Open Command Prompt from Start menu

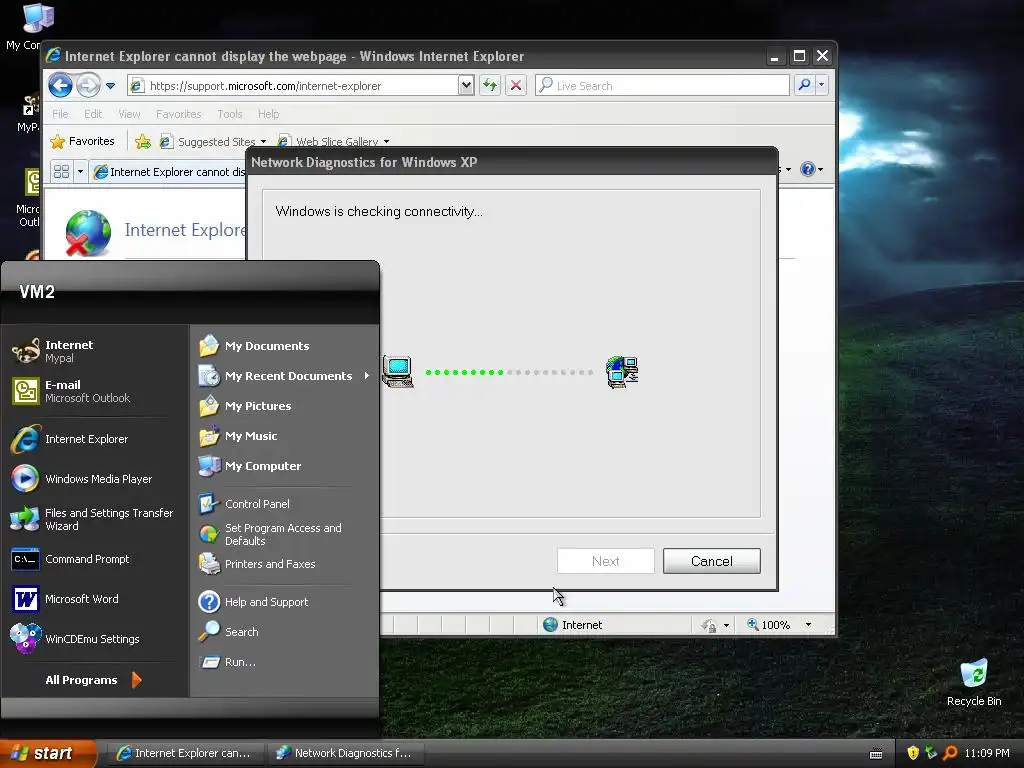(95, 559)
